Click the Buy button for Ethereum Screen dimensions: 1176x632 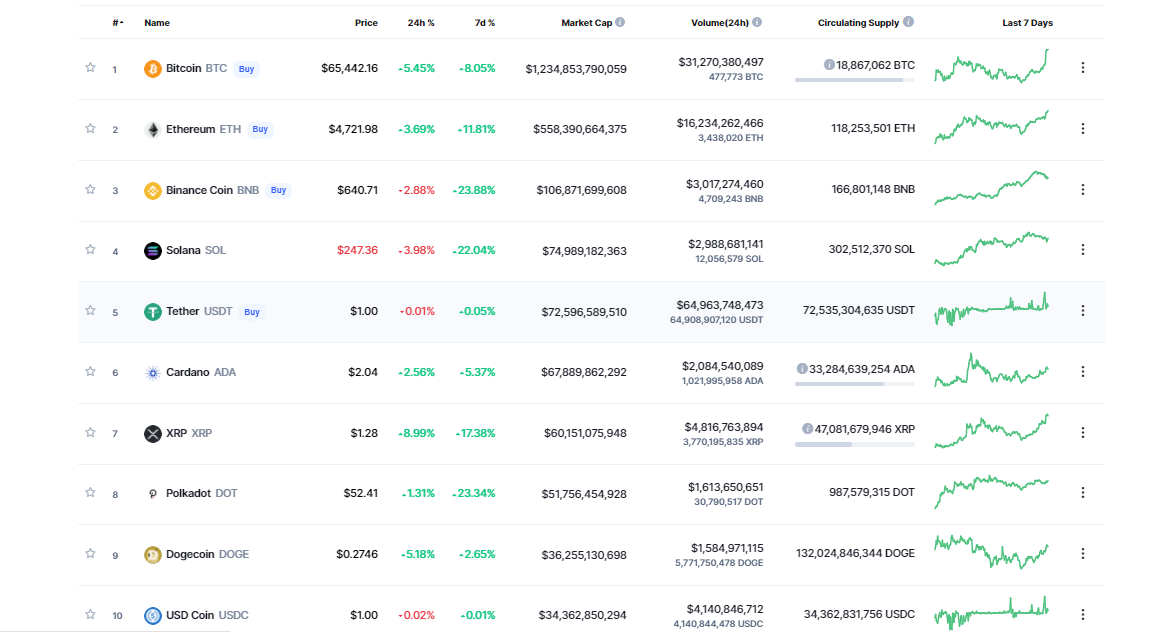pos(260,129)
